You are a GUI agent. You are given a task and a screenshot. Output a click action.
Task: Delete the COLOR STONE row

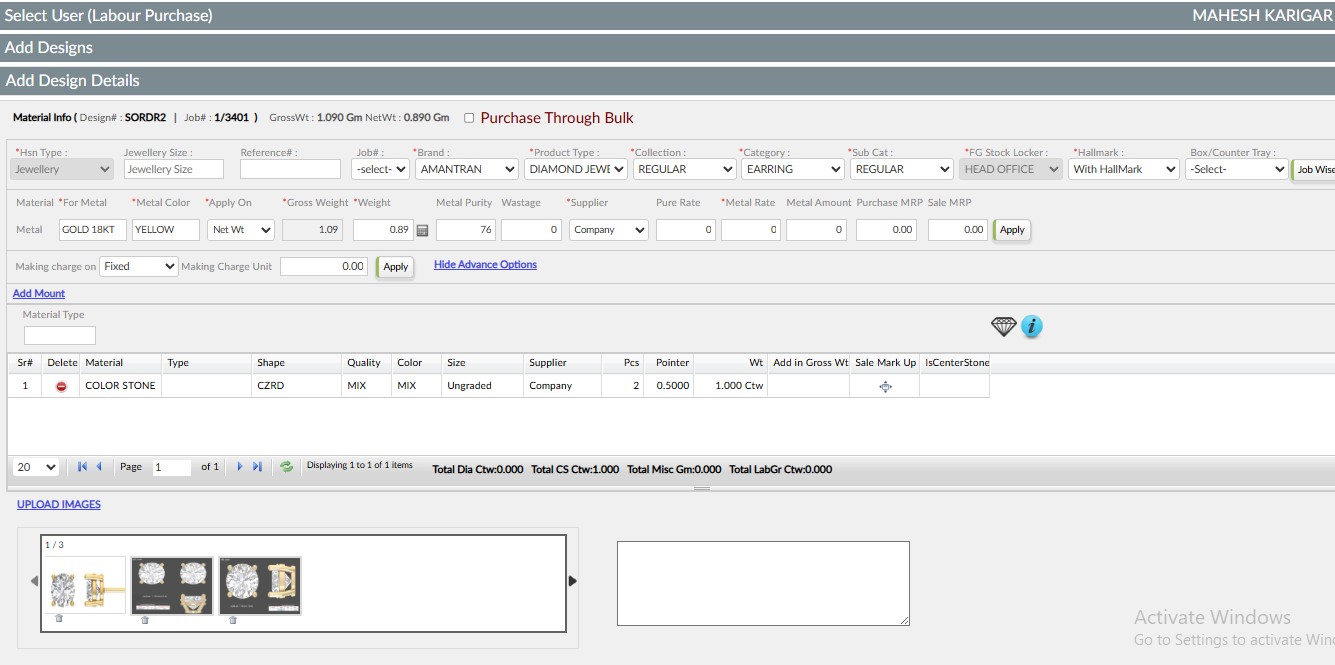pos(61,386)
